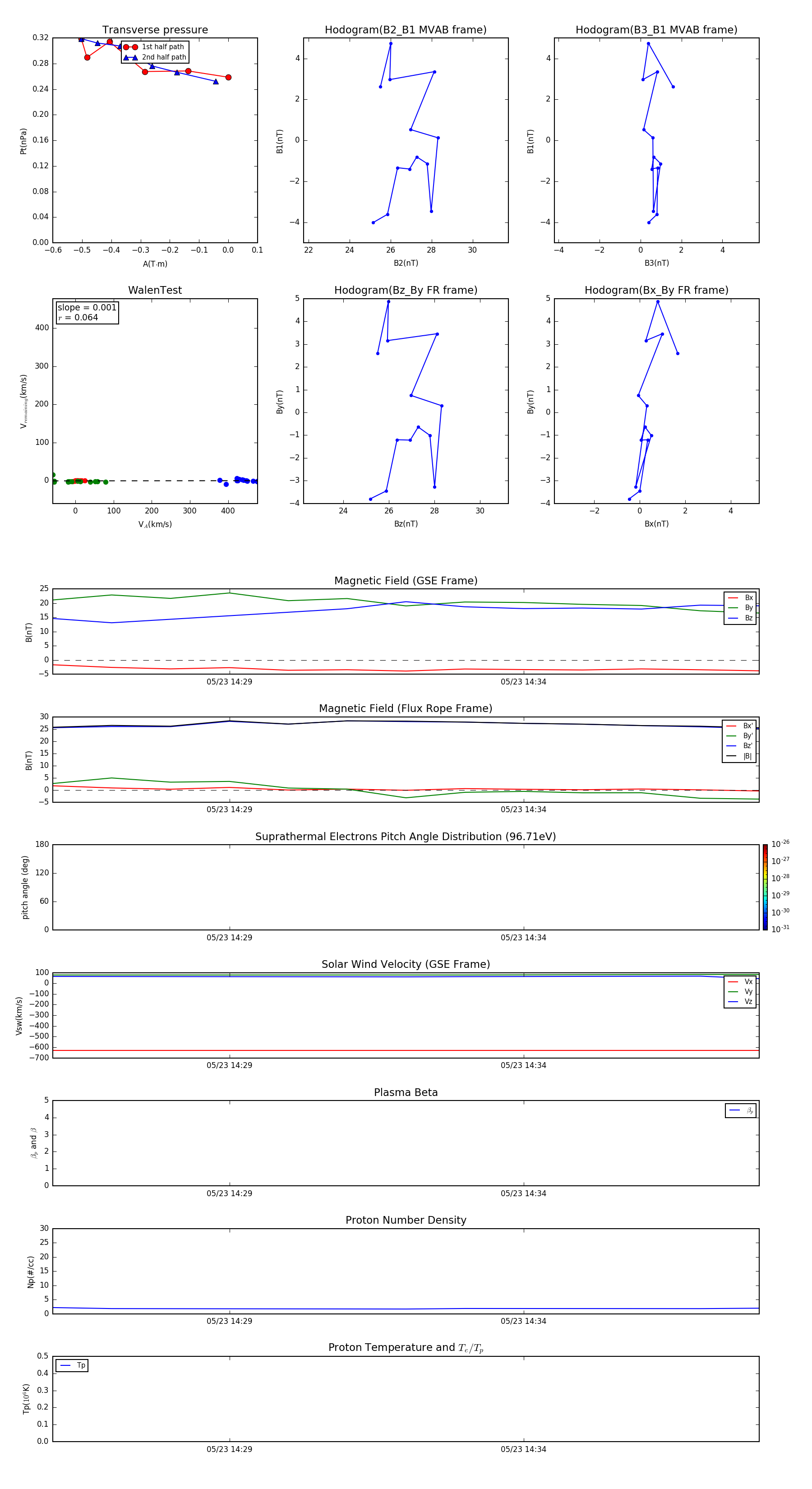The image size is (812, 1489).
Task: Click the "B2(nT)" x-axis label
Action: click(x=406, y=264)
